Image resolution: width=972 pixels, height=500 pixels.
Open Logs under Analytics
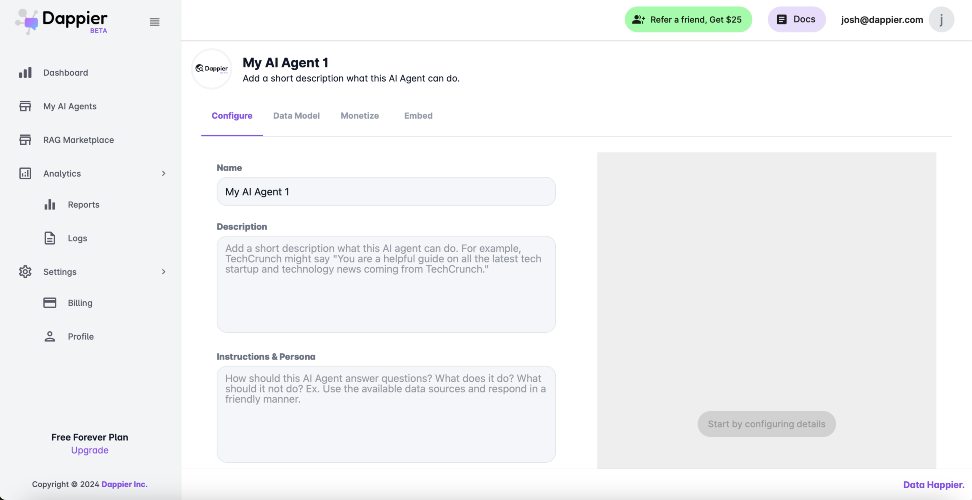[77, 238]
